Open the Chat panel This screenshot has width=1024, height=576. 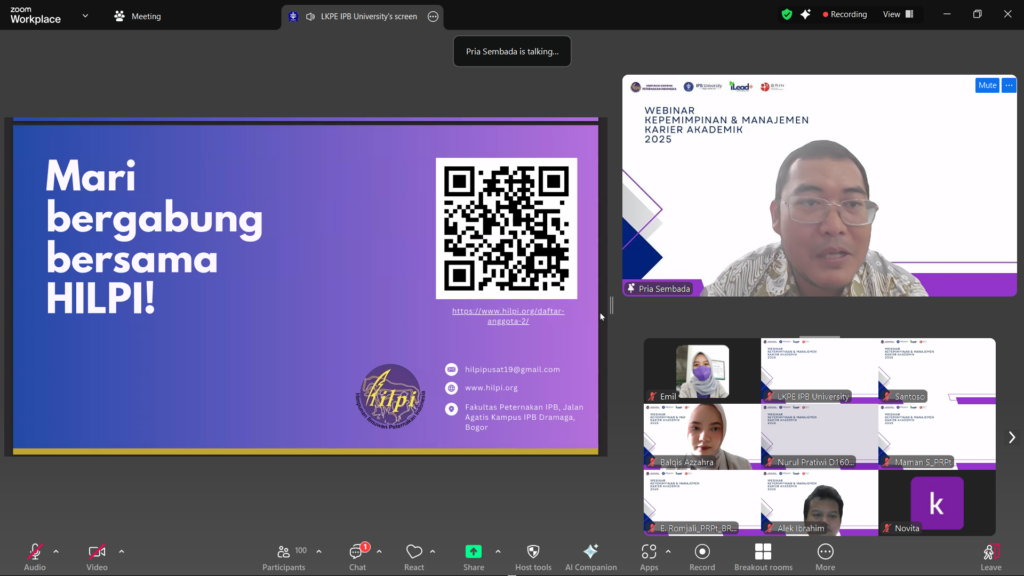click(x=358, y=556)
